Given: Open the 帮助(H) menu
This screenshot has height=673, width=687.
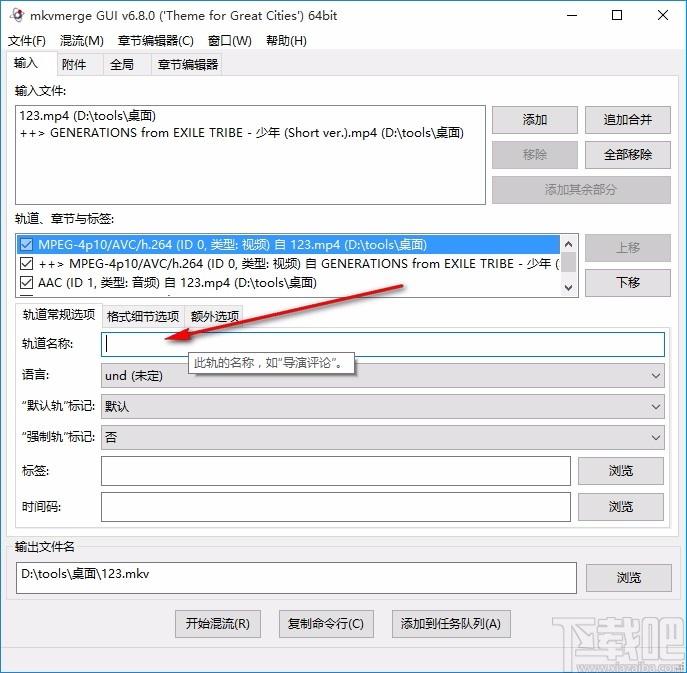Looking at the screenshot, I should pos(286,41).
